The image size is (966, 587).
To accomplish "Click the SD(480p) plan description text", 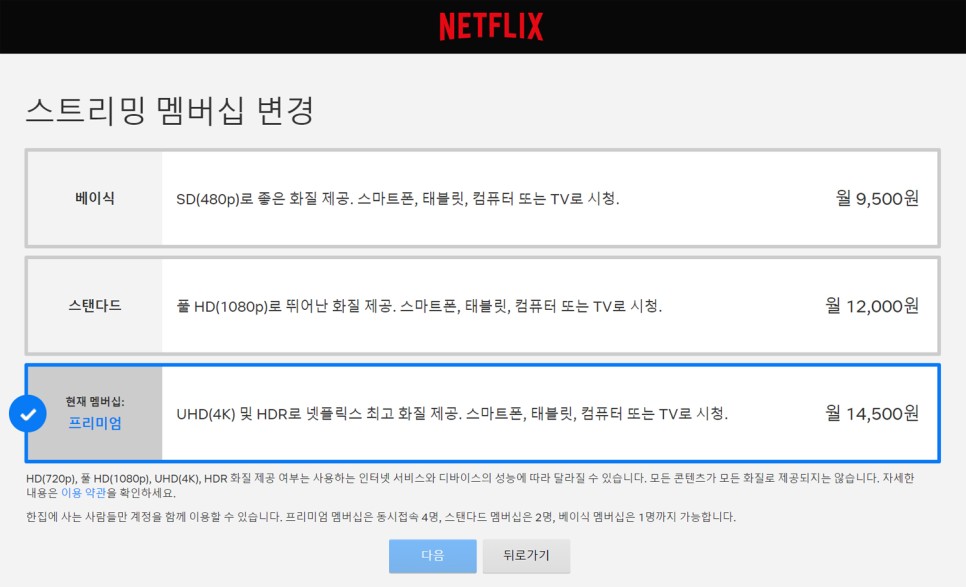I will (x=397, y=198).
